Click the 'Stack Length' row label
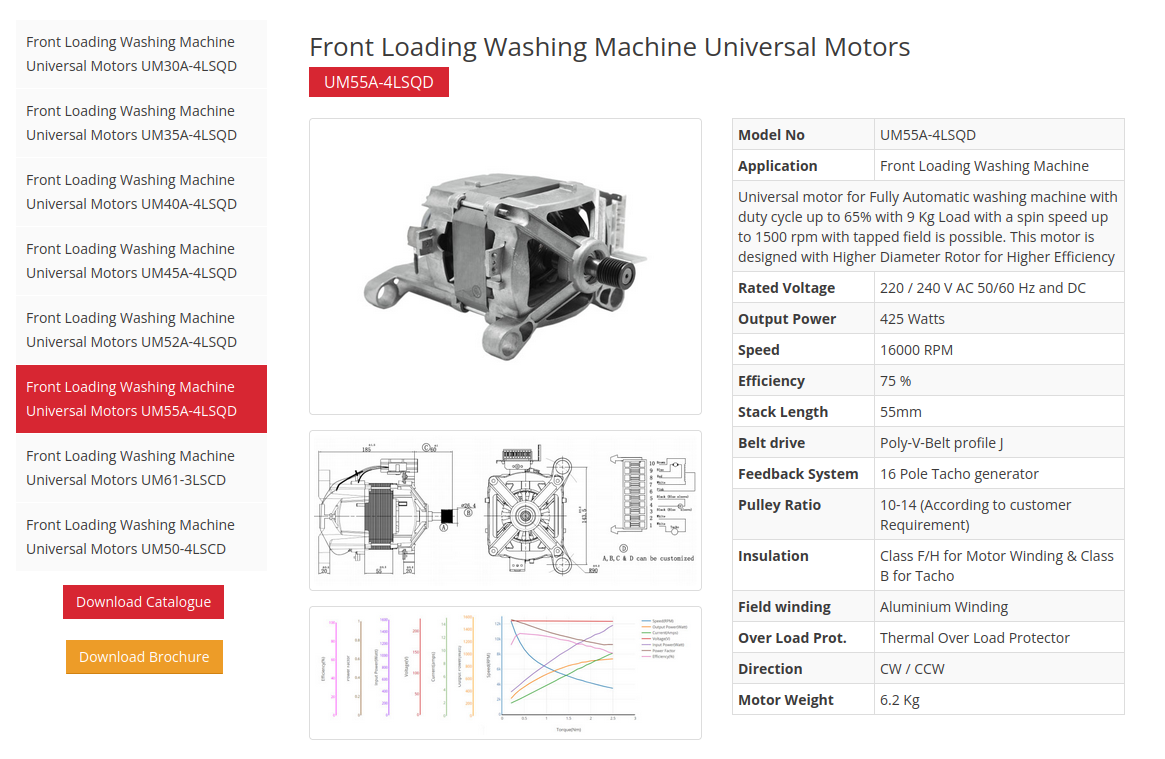 (x=782, y=412)
